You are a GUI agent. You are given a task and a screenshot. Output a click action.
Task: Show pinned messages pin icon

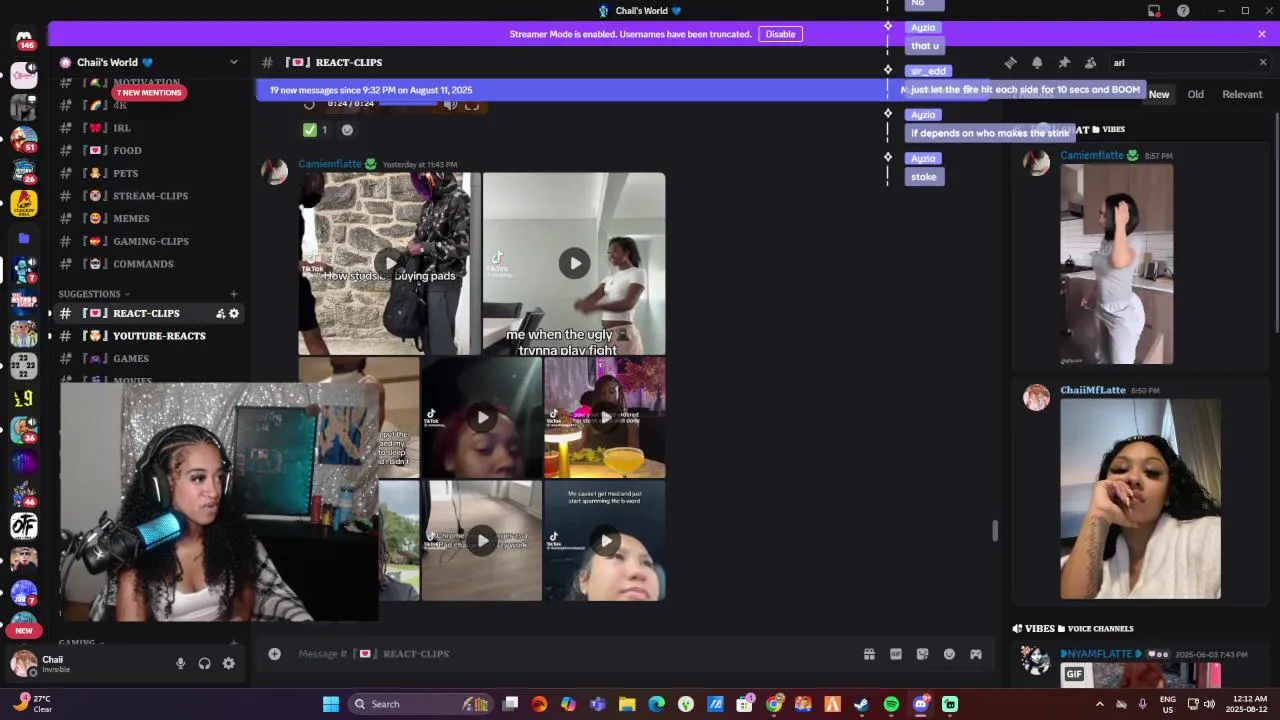(1064, 62)
